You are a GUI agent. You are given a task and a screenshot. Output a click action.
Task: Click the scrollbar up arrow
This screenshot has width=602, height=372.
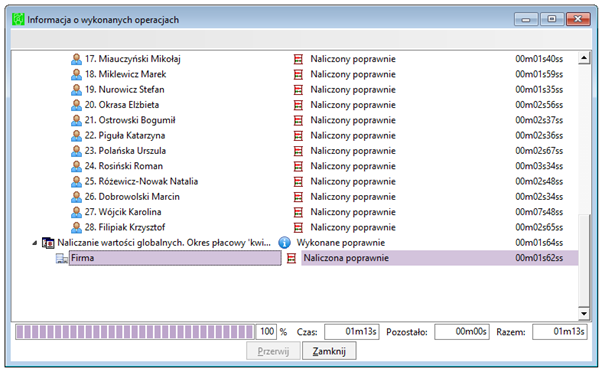click(x=584, y=58)
